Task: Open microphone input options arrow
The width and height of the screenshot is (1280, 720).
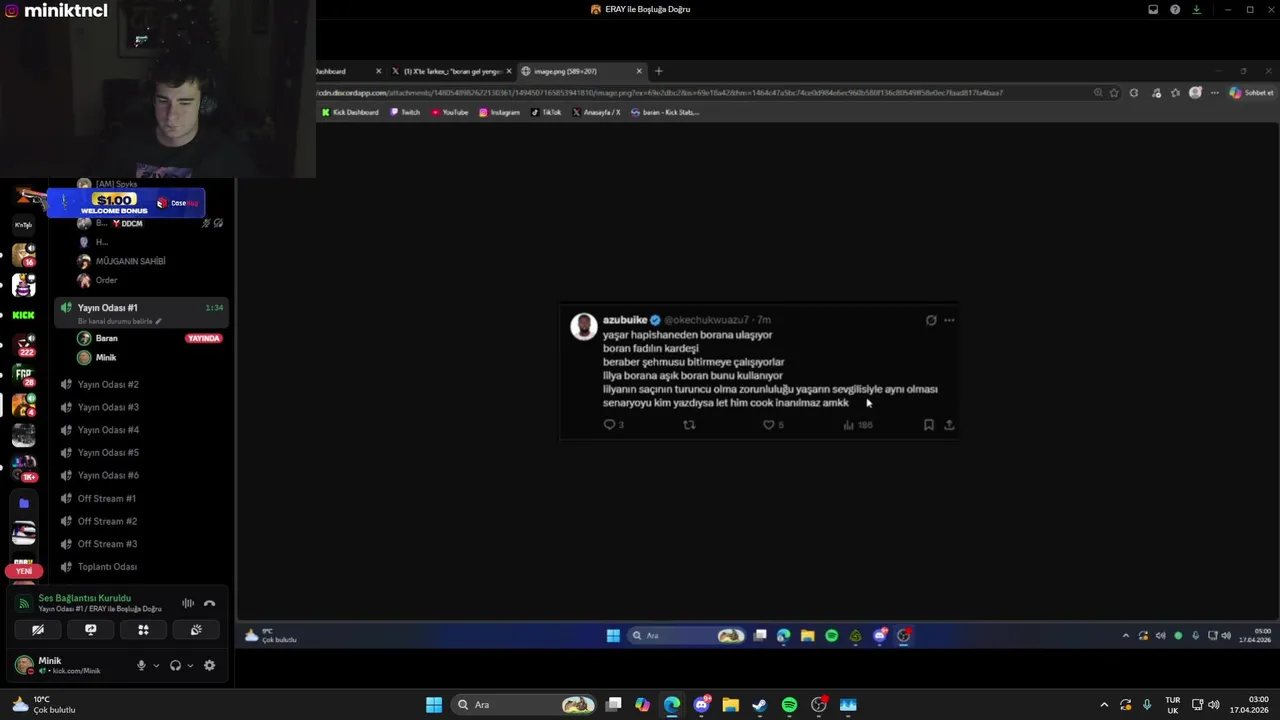Action: click(156, 665)
